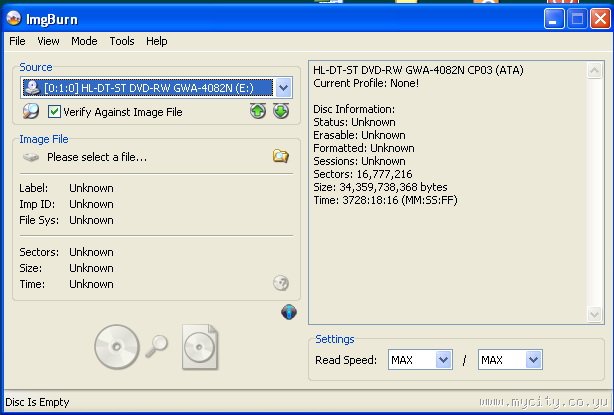Click the info panel scroll up arrow

click(594, 70)
